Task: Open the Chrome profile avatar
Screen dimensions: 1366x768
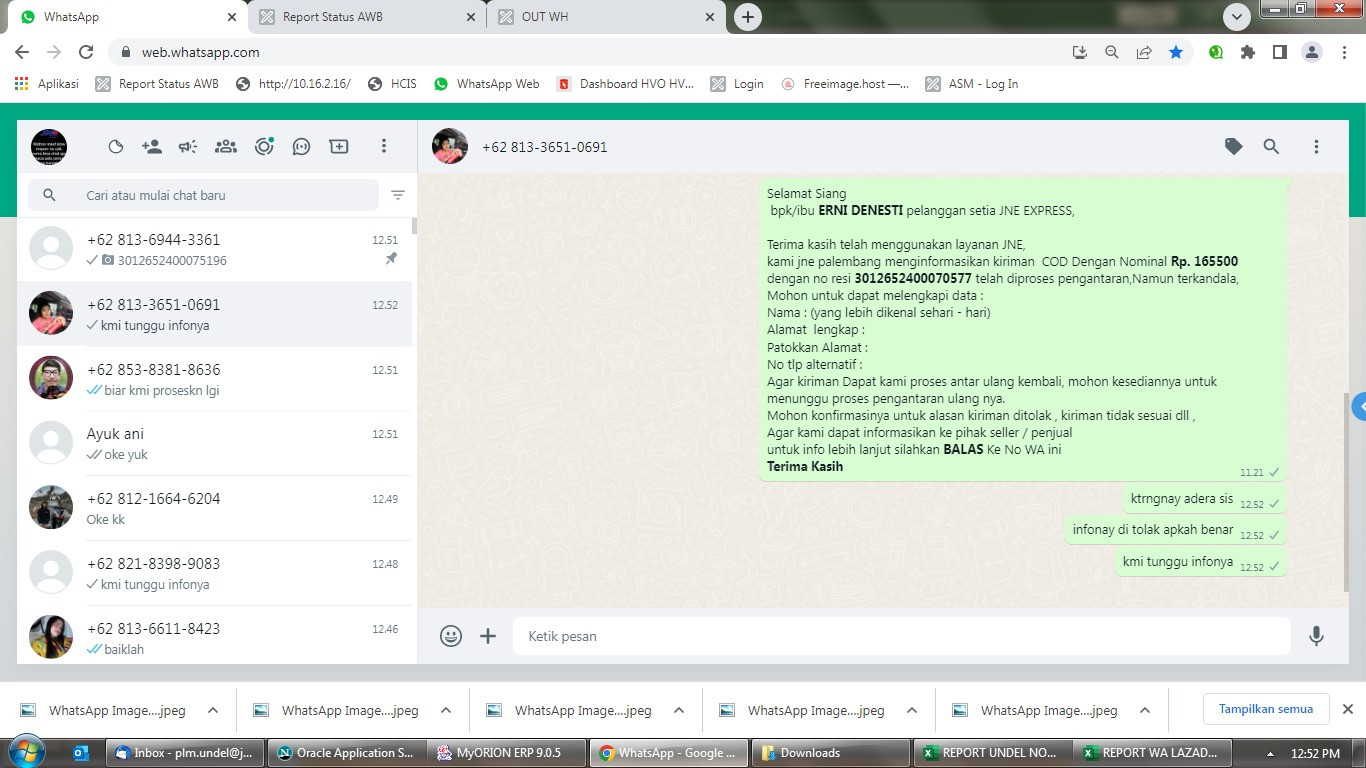Action: pos(1312,52)
